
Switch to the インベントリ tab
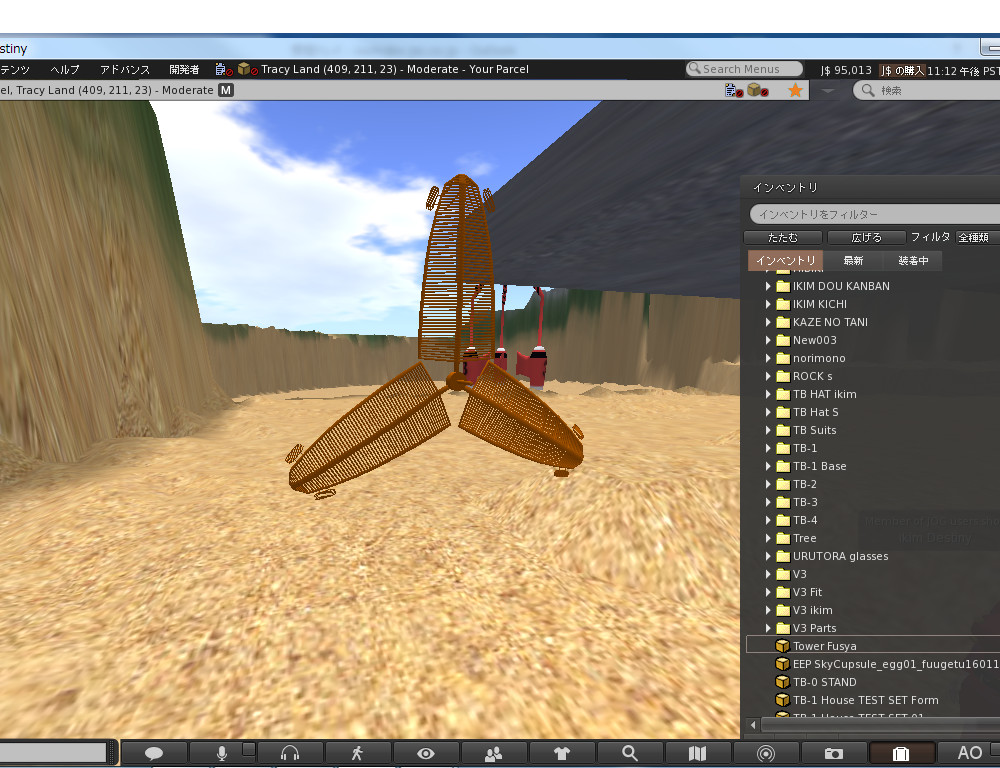click(x=785, y=260)
